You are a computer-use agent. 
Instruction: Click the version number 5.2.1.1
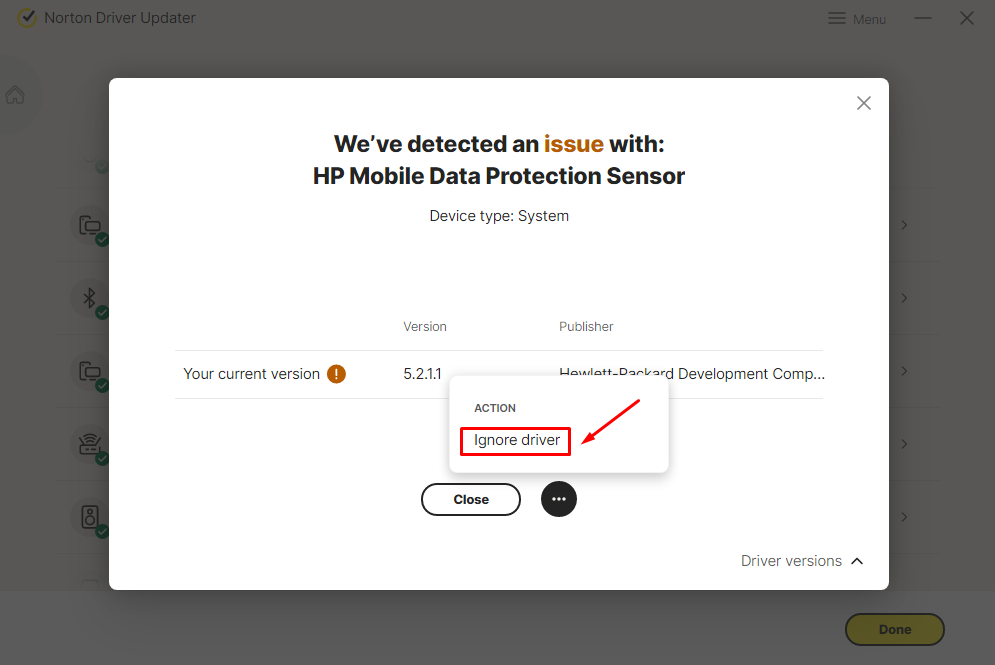click(423, 374)
